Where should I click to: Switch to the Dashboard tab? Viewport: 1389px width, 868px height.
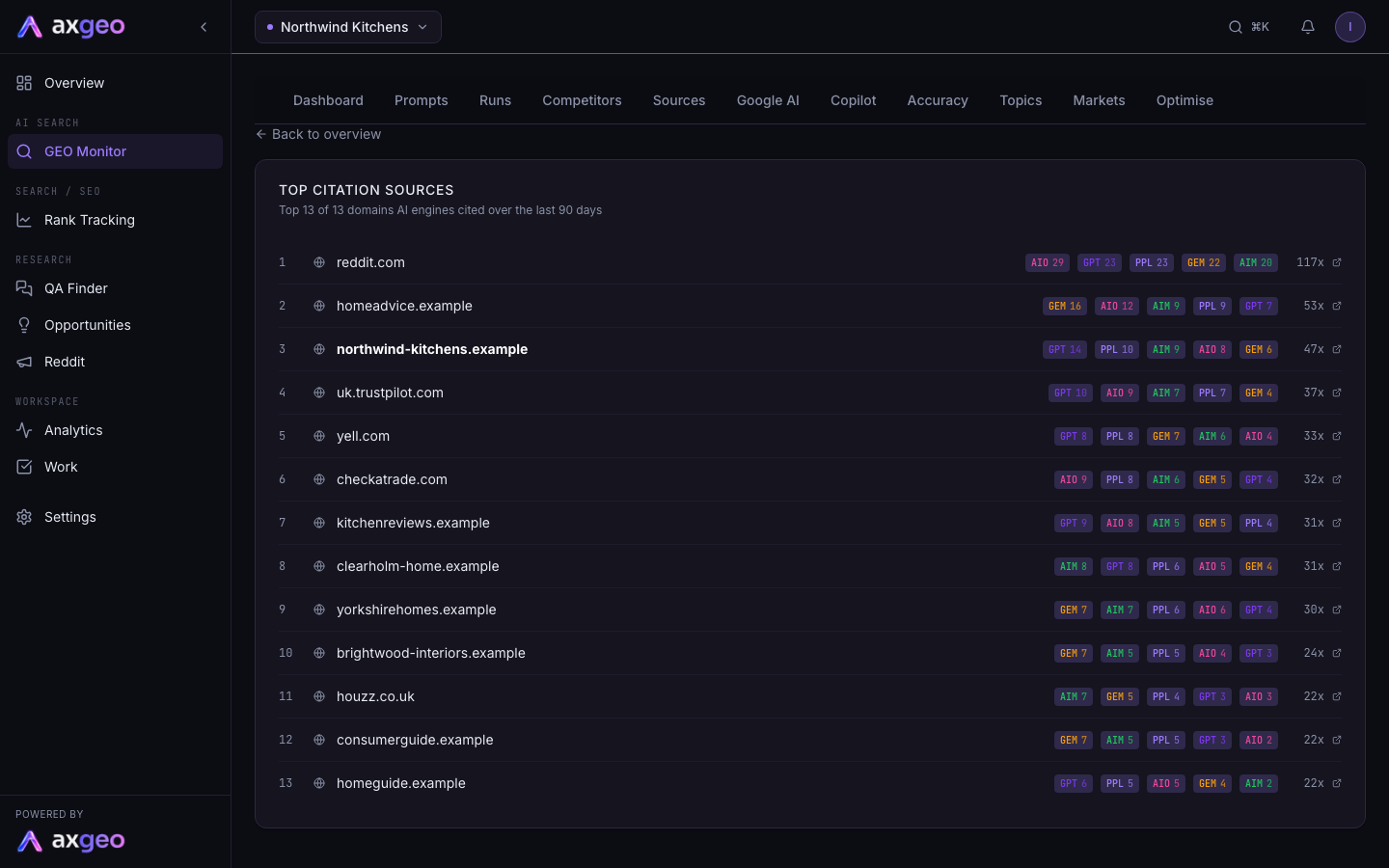tap(328, 100)
